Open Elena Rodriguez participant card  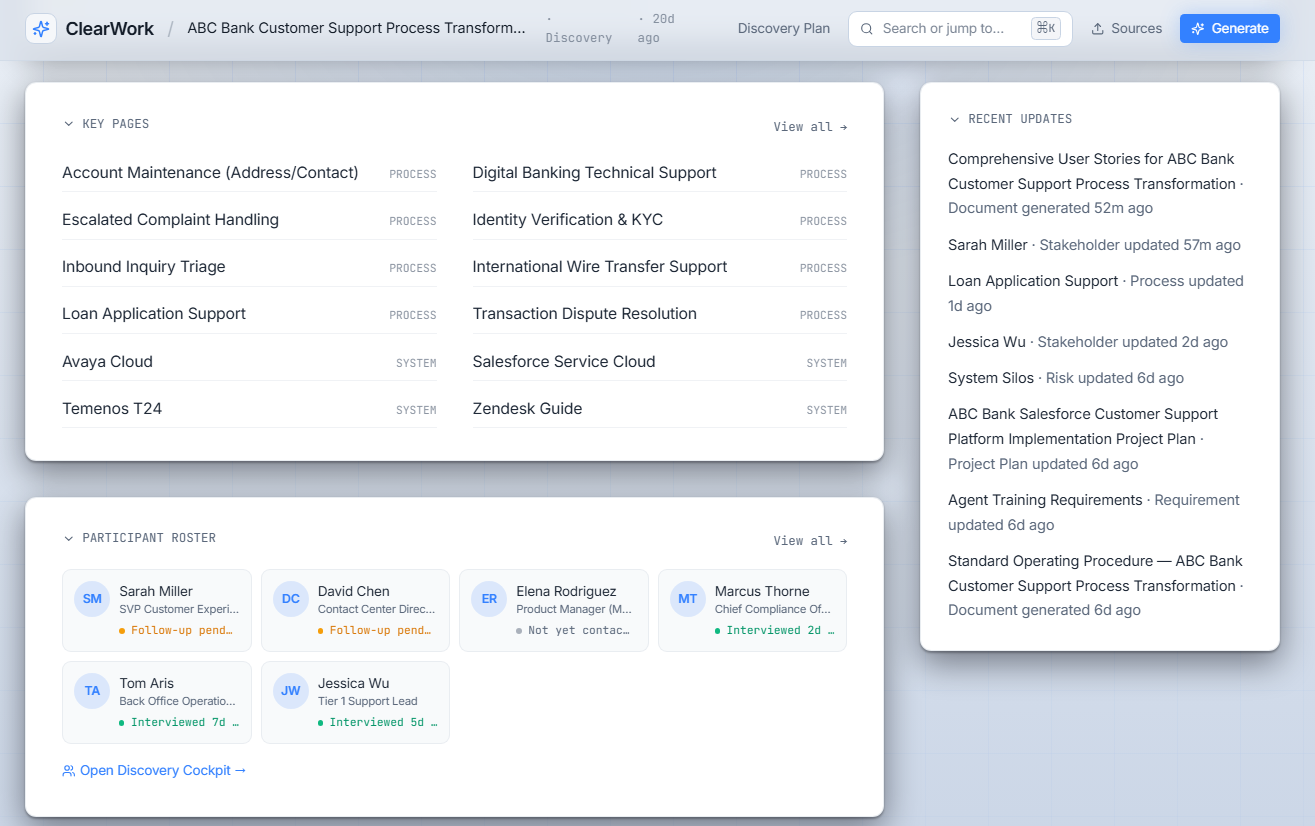click(x=554, y=610)
